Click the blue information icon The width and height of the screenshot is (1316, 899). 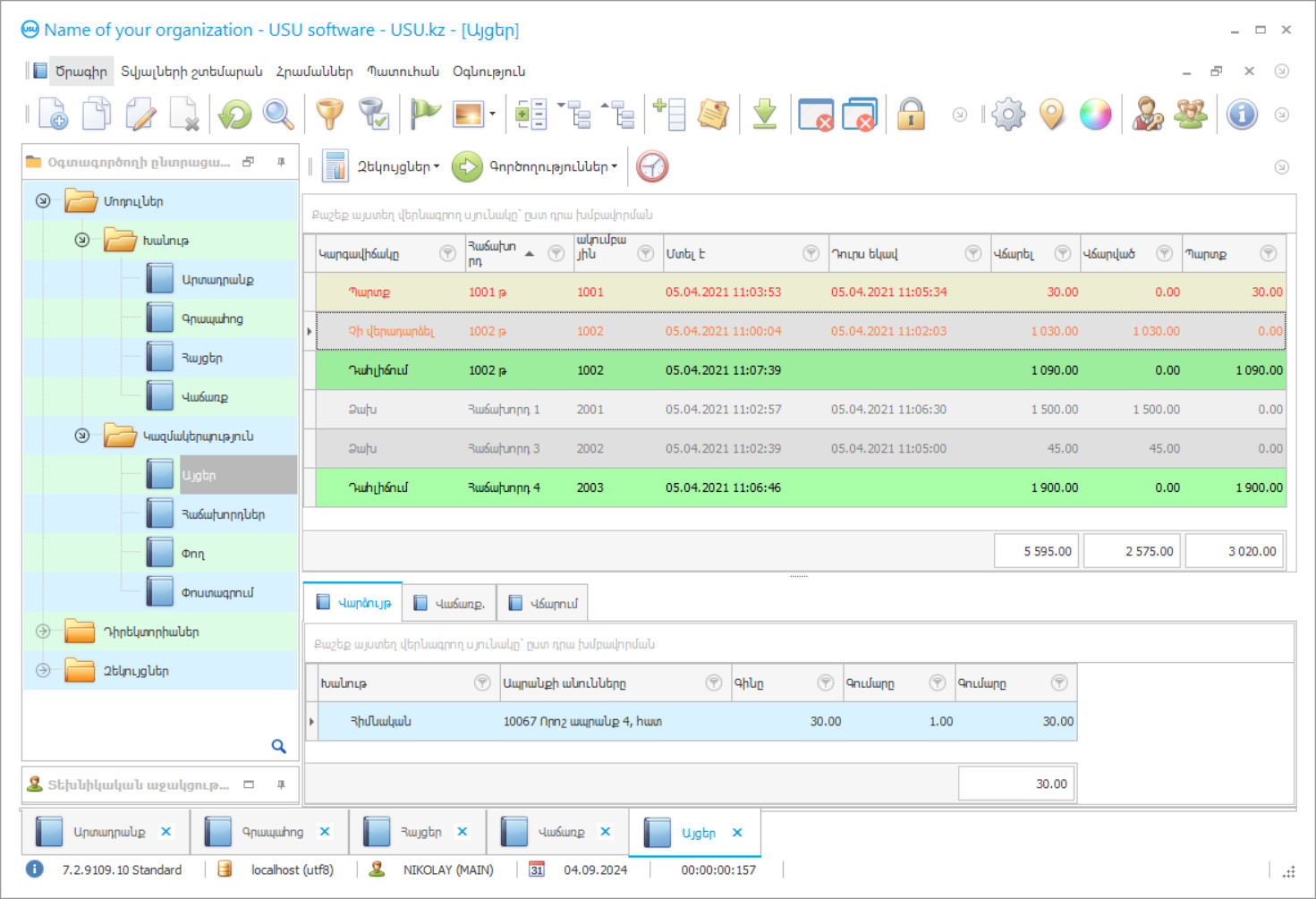coord(1242,114)
